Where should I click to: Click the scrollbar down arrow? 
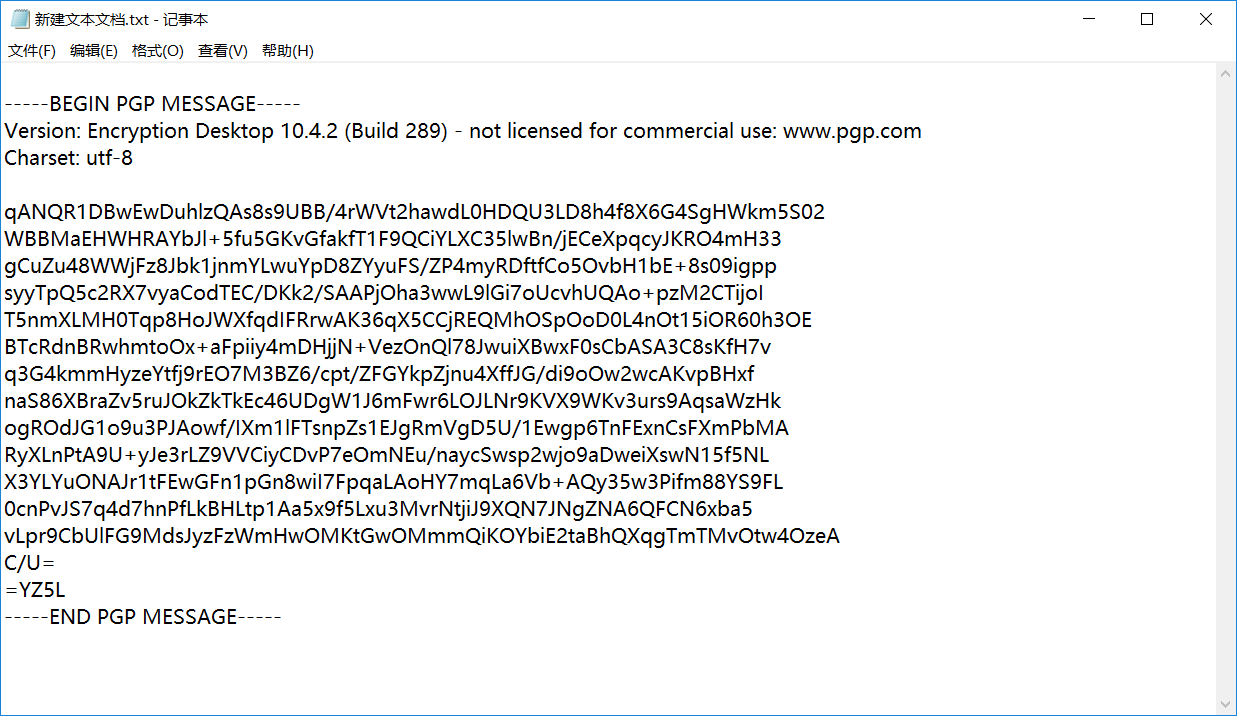1225,703
